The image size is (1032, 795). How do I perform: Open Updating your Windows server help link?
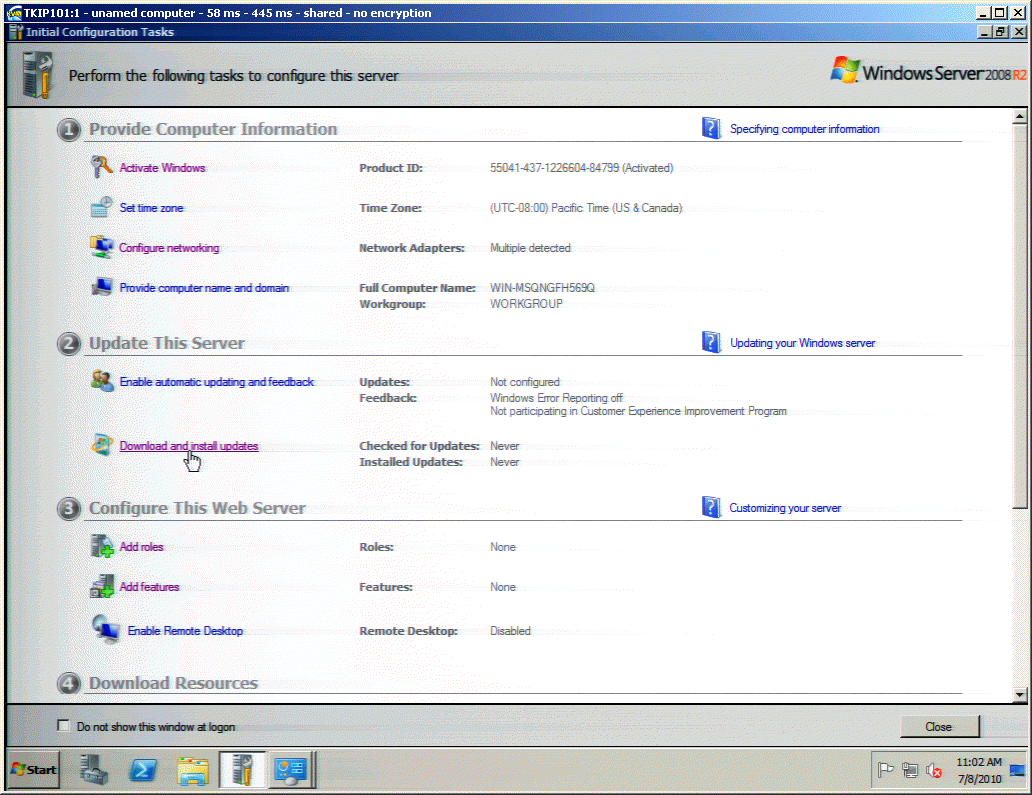tap(802, 343)
